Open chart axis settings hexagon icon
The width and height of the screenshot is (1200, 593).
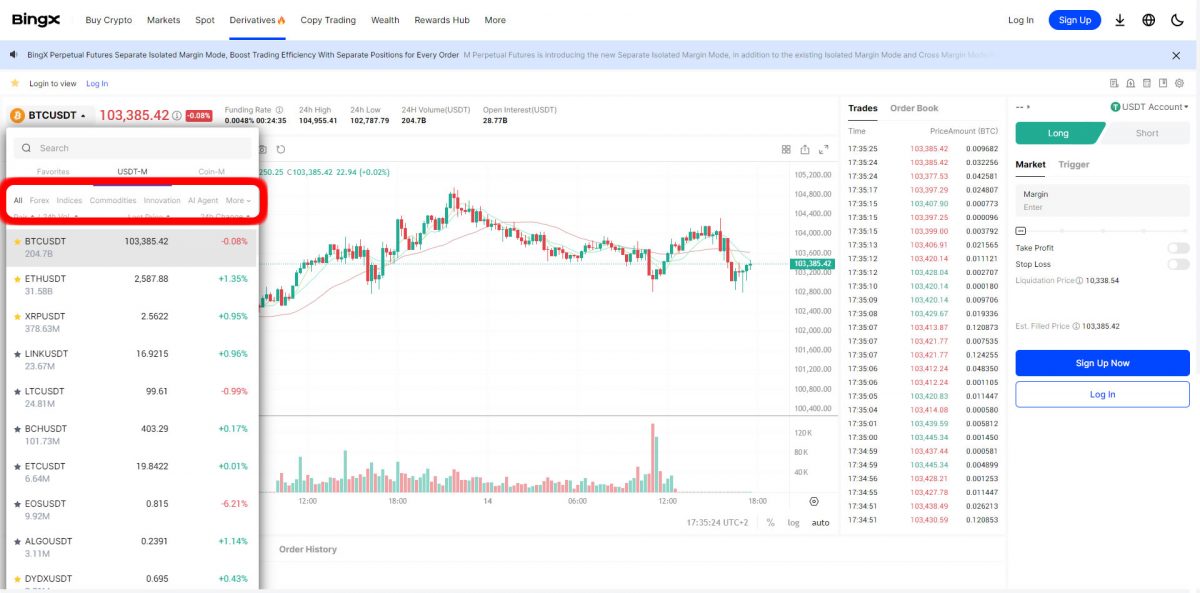point(814,501)
